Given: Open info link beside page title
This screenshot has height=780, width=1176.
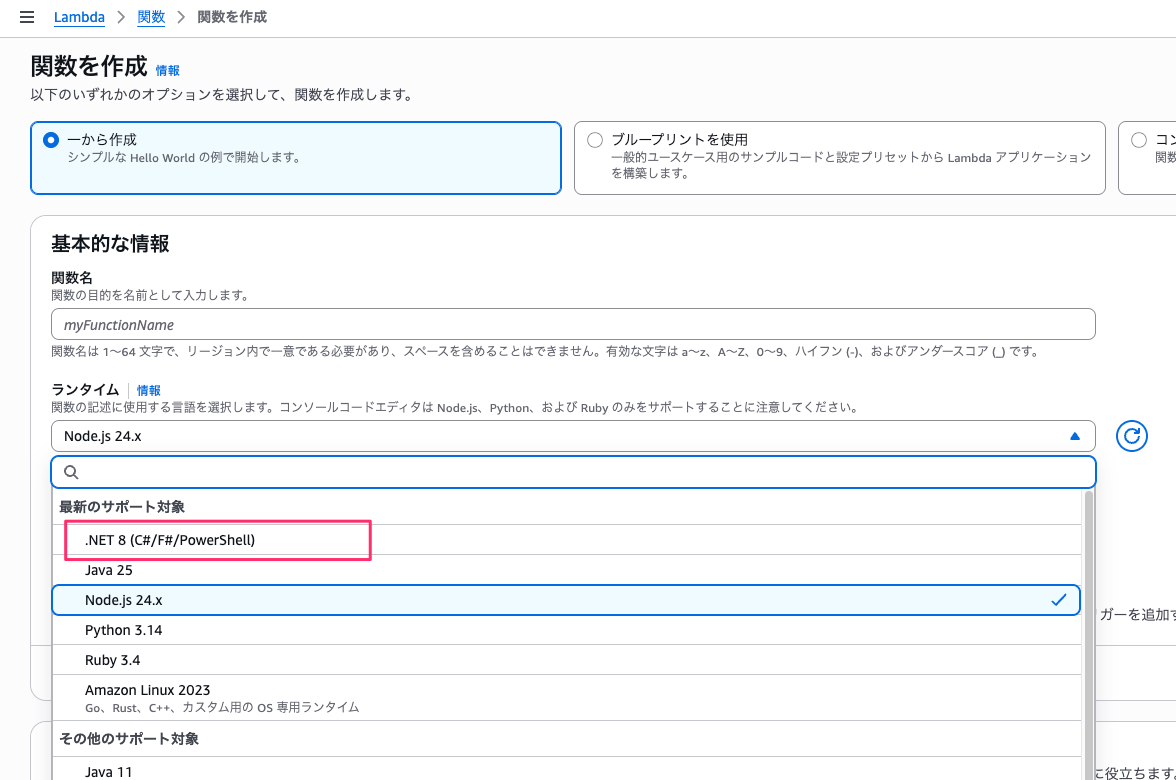Looking at the screenshot, I should coord(168,71).
